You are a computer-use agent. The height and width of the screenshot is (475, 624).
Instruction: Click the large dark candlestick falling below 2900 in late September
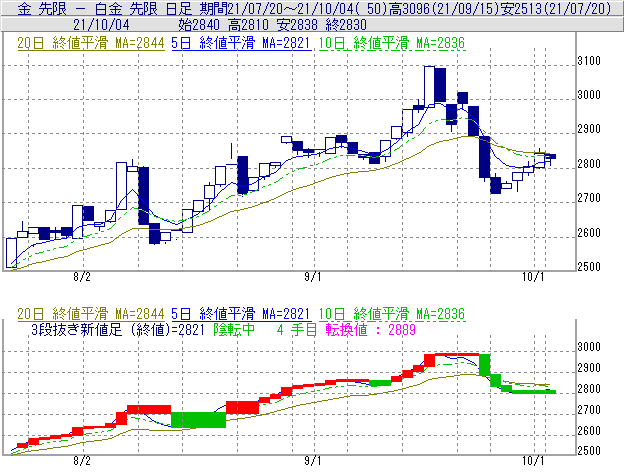tap(484, 157)
